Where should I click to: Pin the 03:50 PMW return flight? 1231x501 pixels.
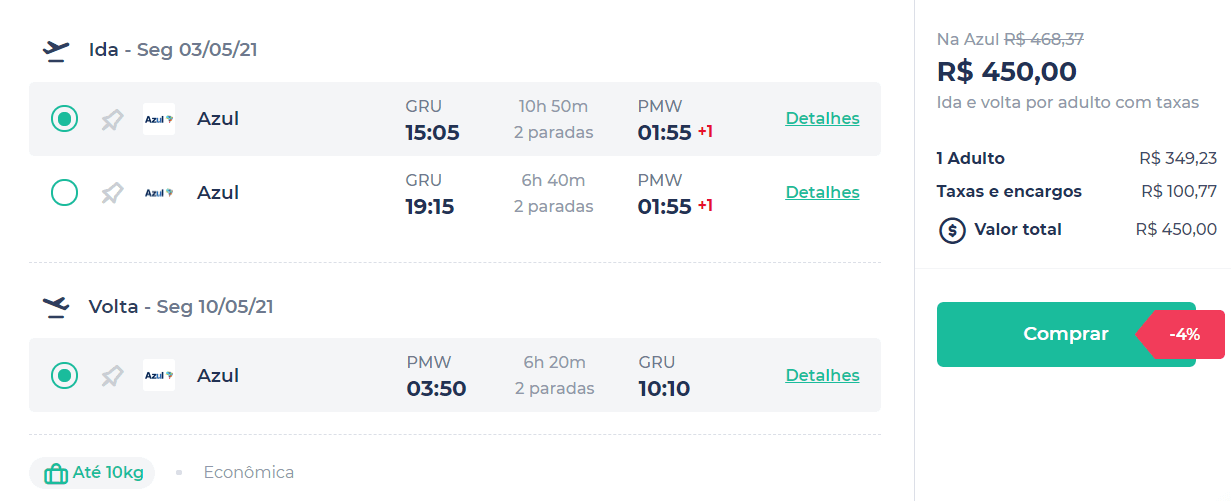pyautogui.click(x=112, y=376)
